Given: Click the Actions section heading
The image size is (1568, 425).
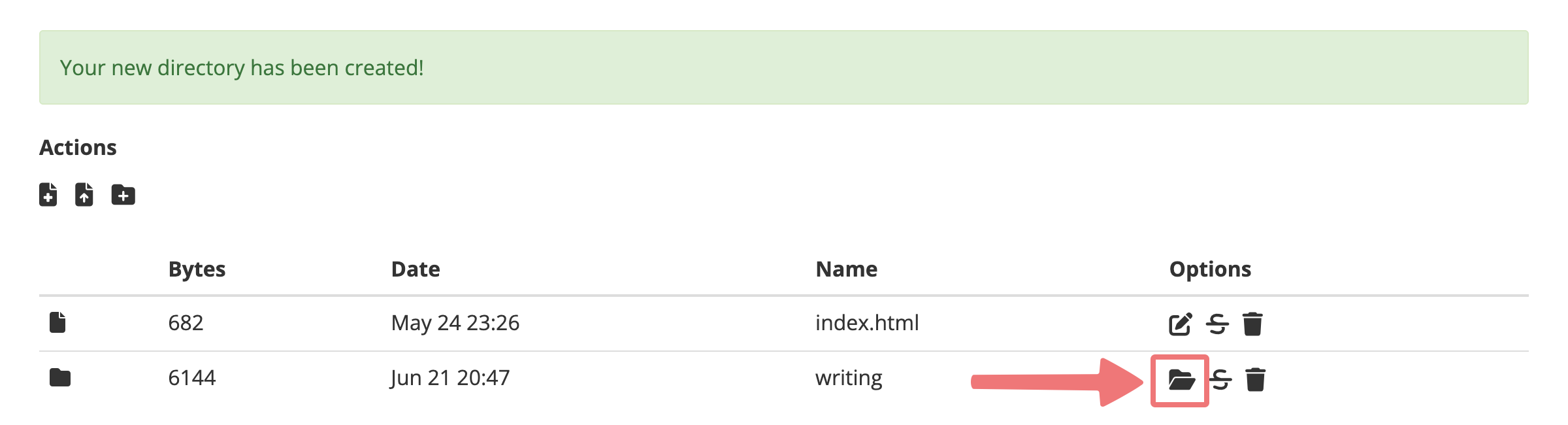Looking at the screenshot, I should click(78, 148).
